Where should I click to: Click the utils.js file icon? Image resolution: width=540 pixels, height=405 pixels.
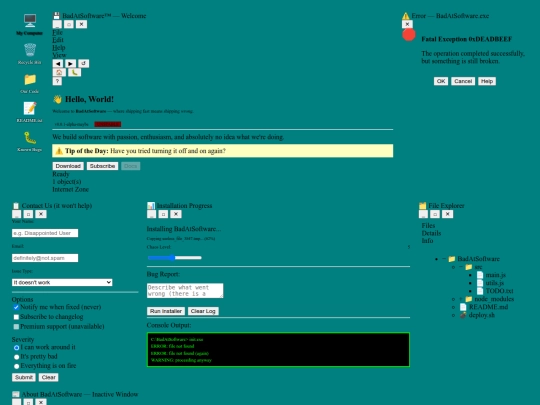point(480,283)
